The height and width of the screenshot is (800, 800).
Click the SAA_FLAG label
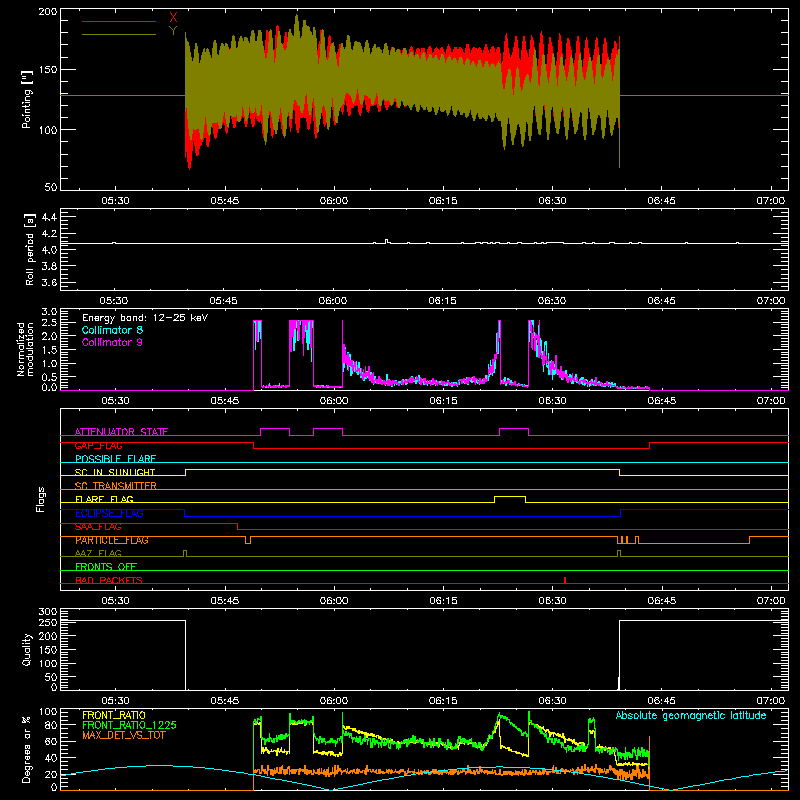click(98, 527)
